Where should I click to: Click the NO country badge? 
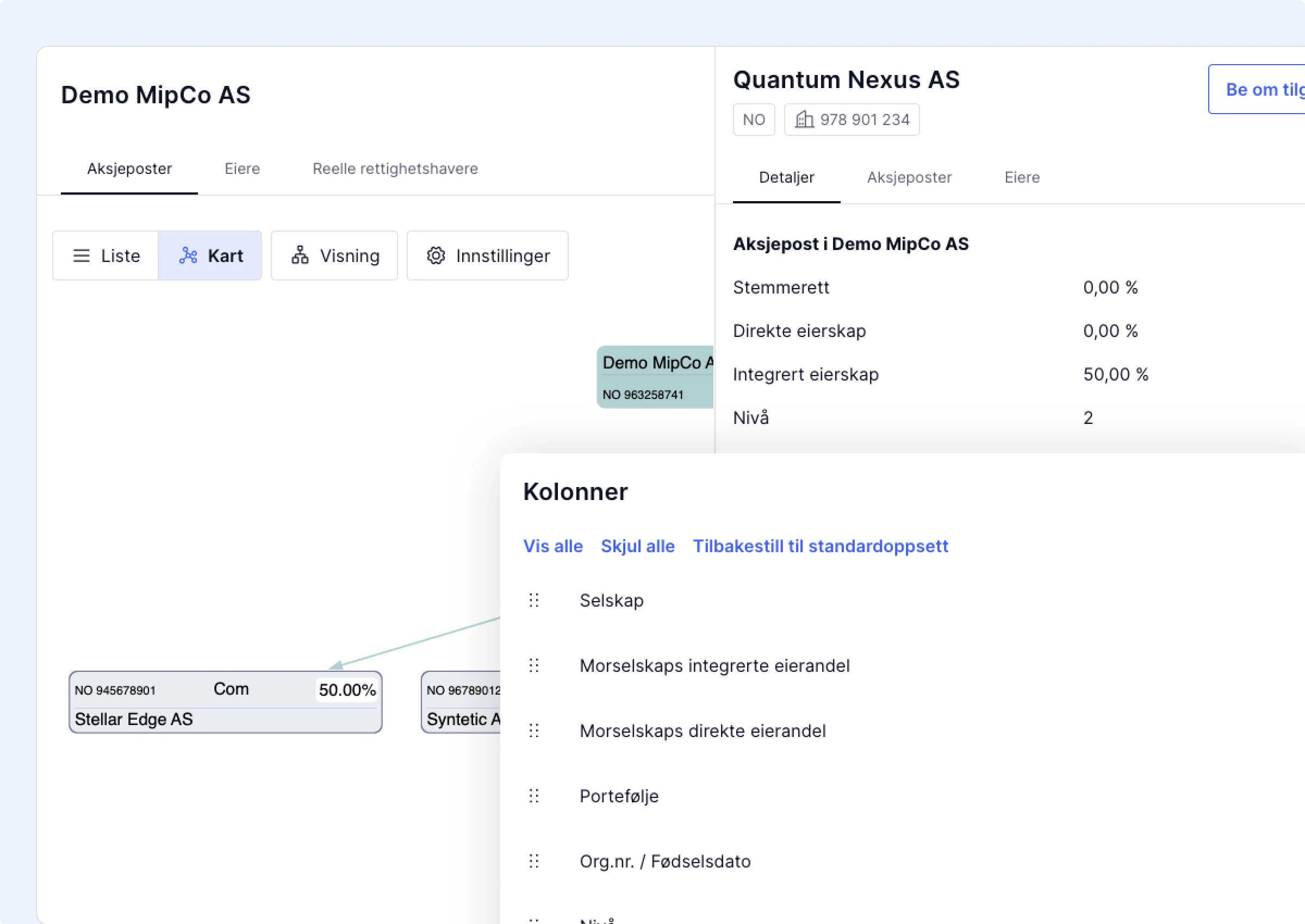coord(754,120)
